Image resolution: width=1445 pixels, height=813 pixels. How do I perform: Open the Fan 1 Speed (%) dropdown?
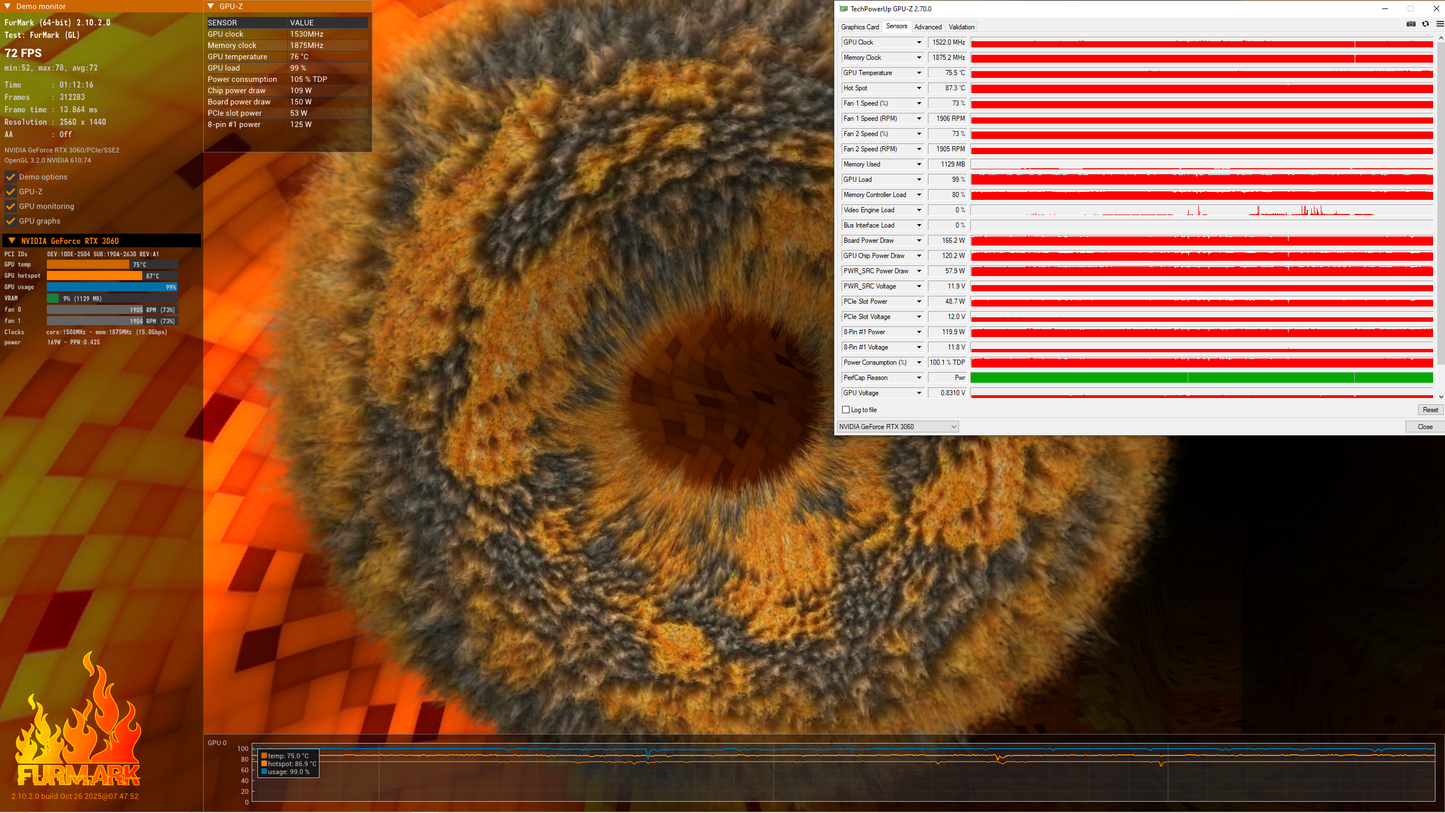tap(919, 103)
